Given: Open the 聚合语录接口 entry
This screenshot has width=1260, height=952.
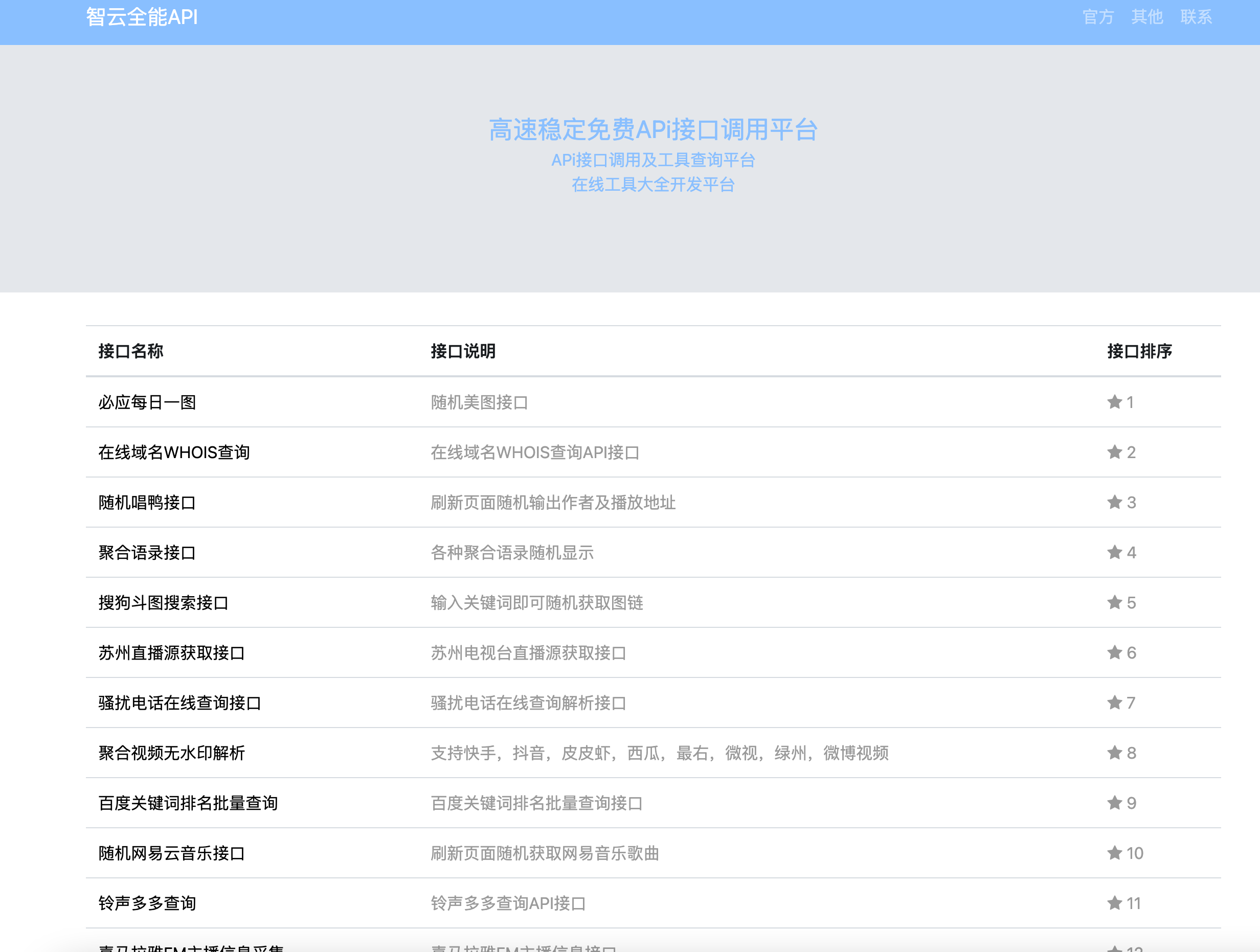Looking at the screenshot, I should point(147,553).
